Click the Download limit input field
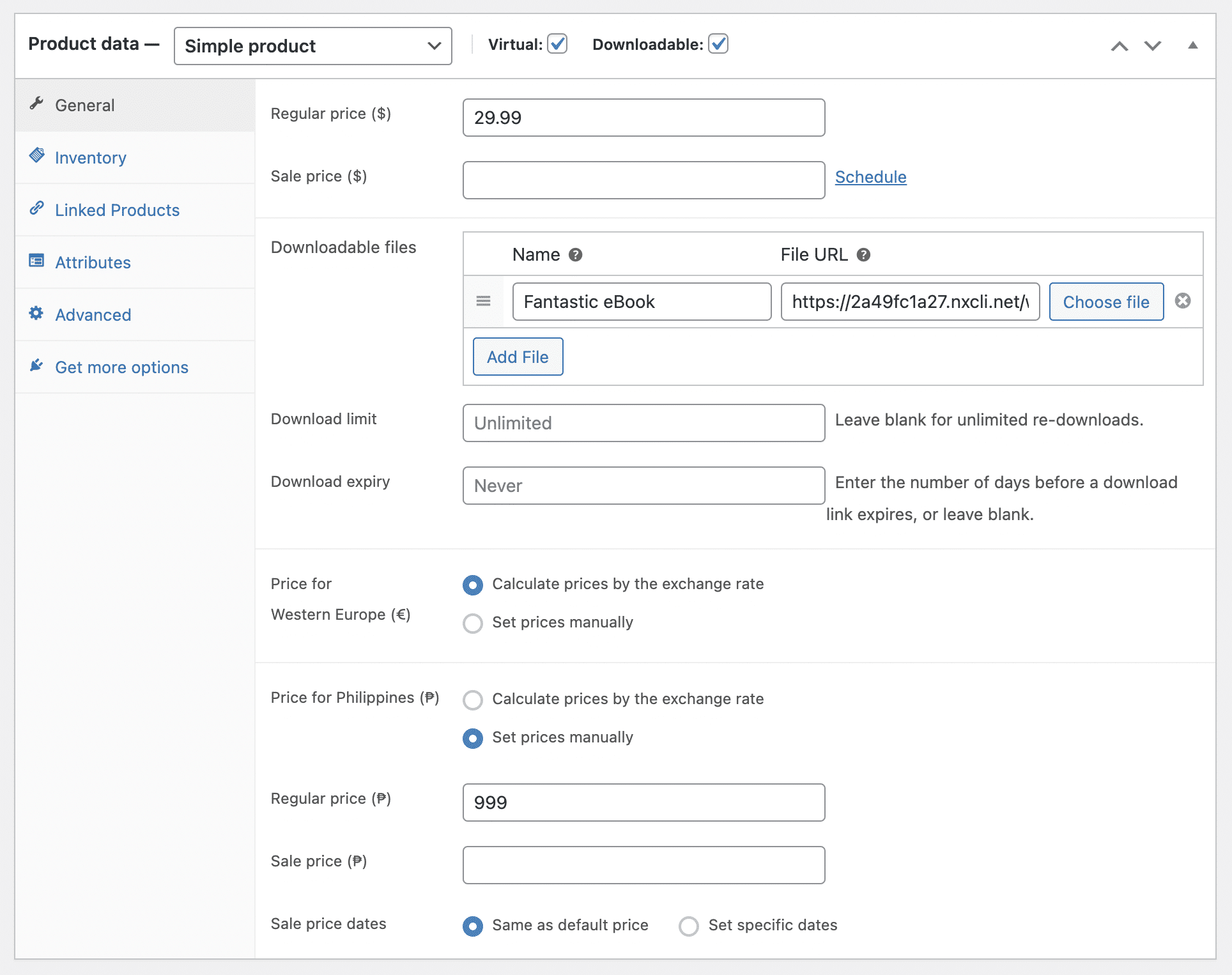The image size is (1232, 975). pyautogui.click(x=643, y=423)
